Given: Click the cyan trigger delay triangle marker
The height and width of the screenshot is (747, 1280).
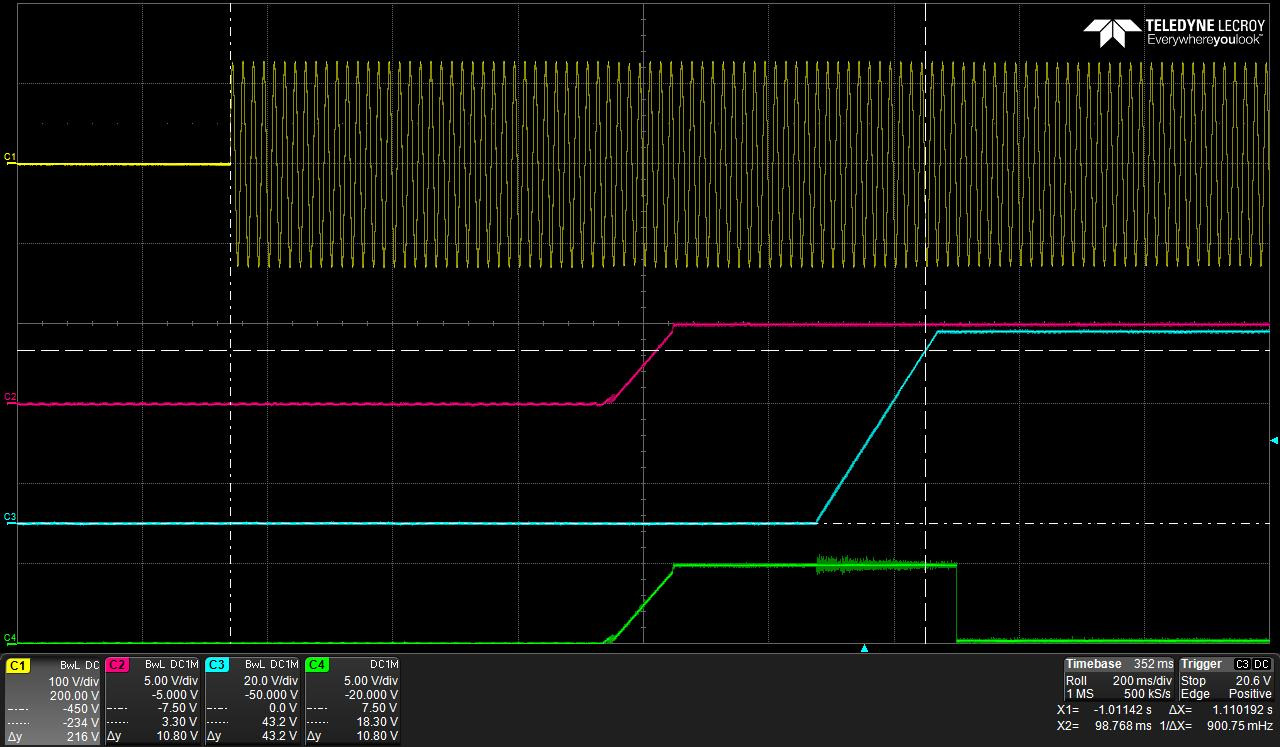Looking at the screenshot, I should coord(864,648).
